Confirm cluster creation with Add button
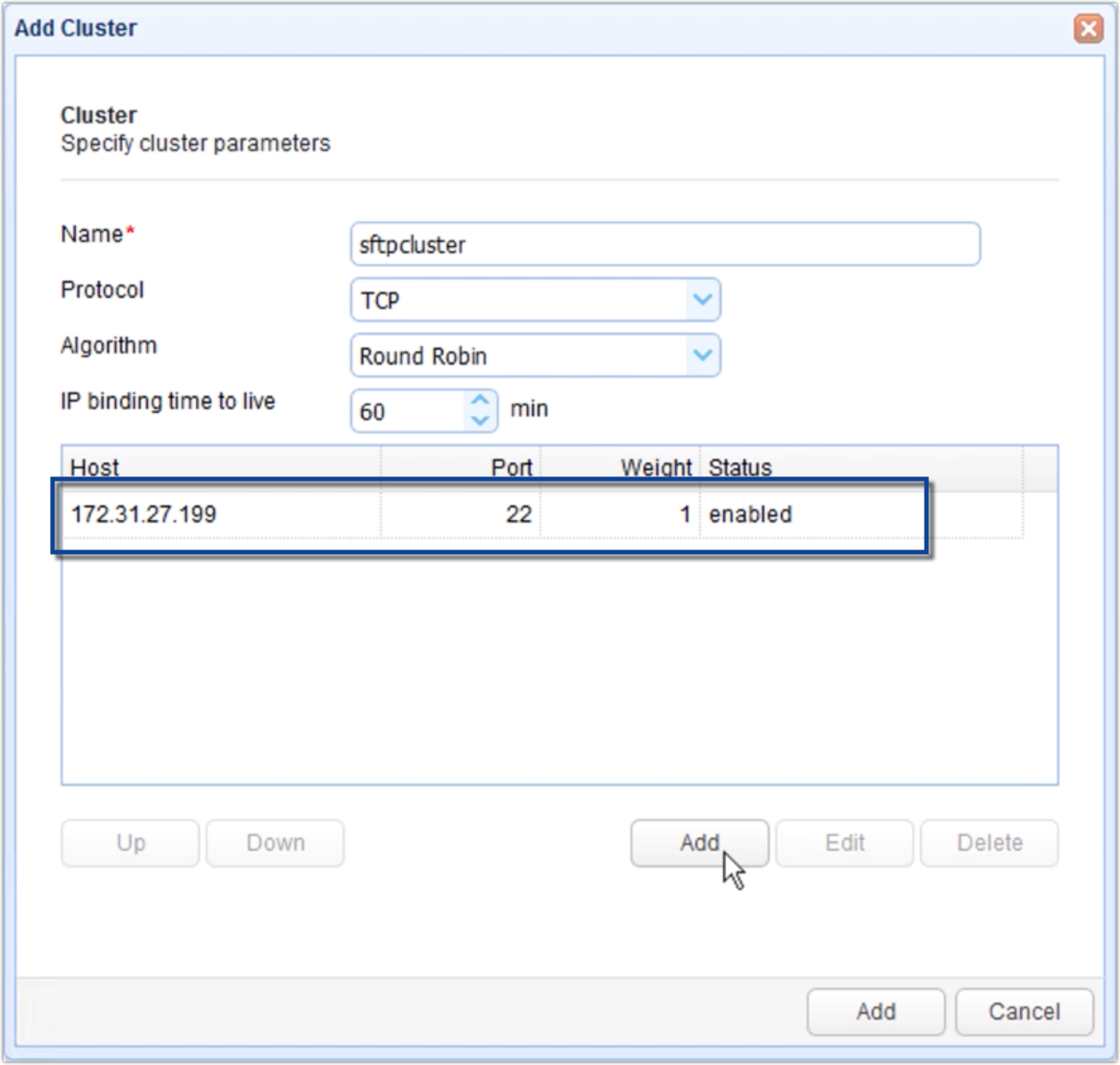 [x=876, y=1011]
